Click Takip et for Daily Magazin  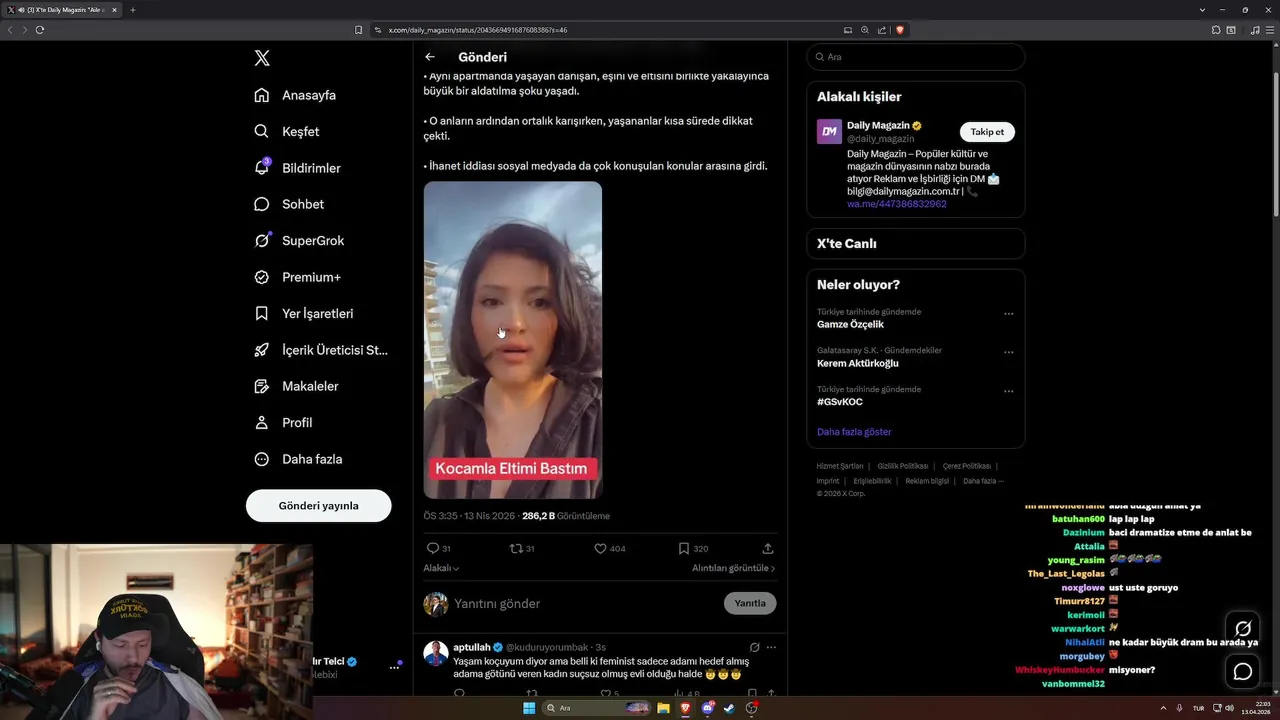coord(987,132)
